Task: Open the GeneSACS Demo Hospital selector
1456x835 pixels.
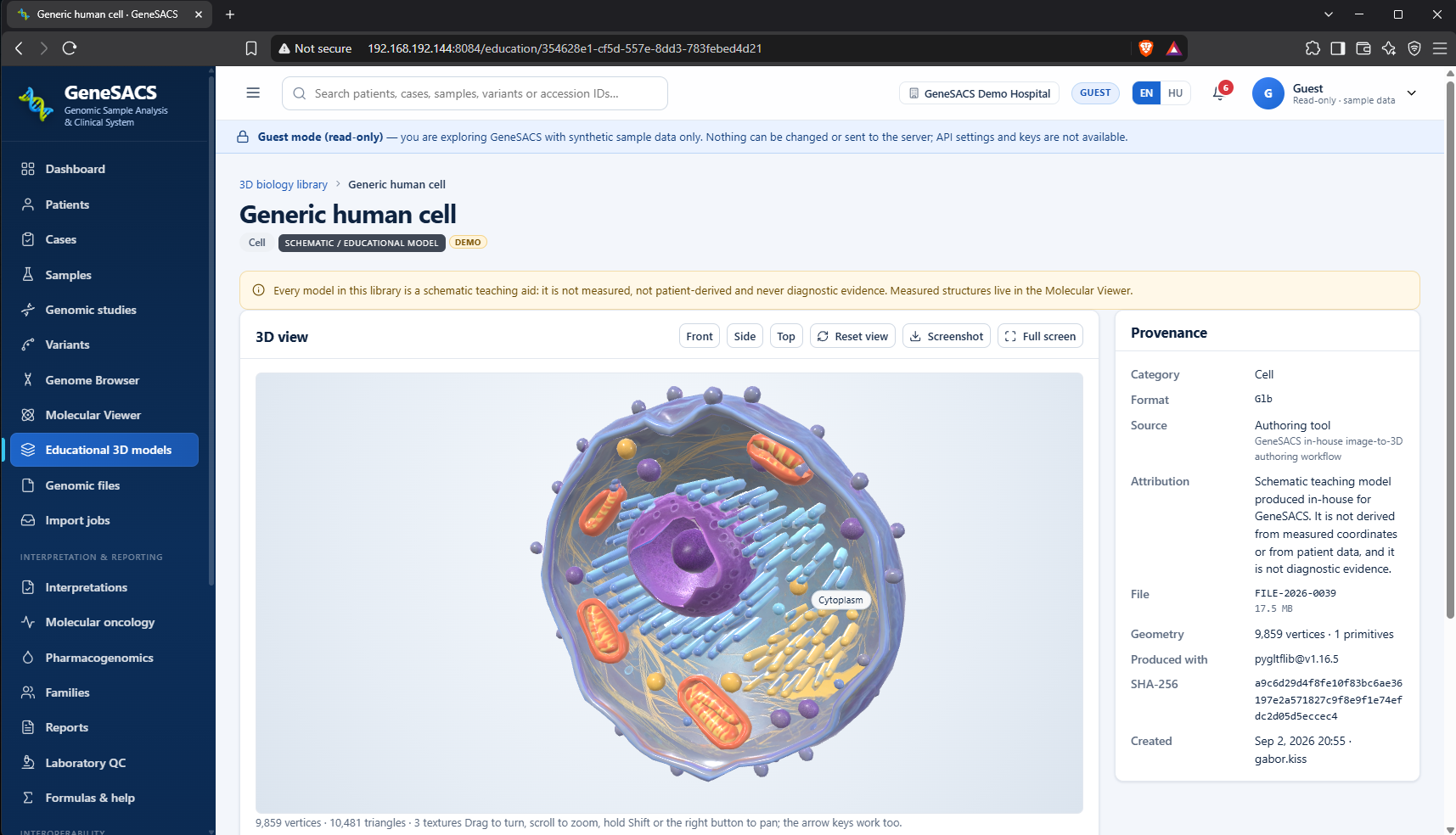Action: click(x=979, y=93)
